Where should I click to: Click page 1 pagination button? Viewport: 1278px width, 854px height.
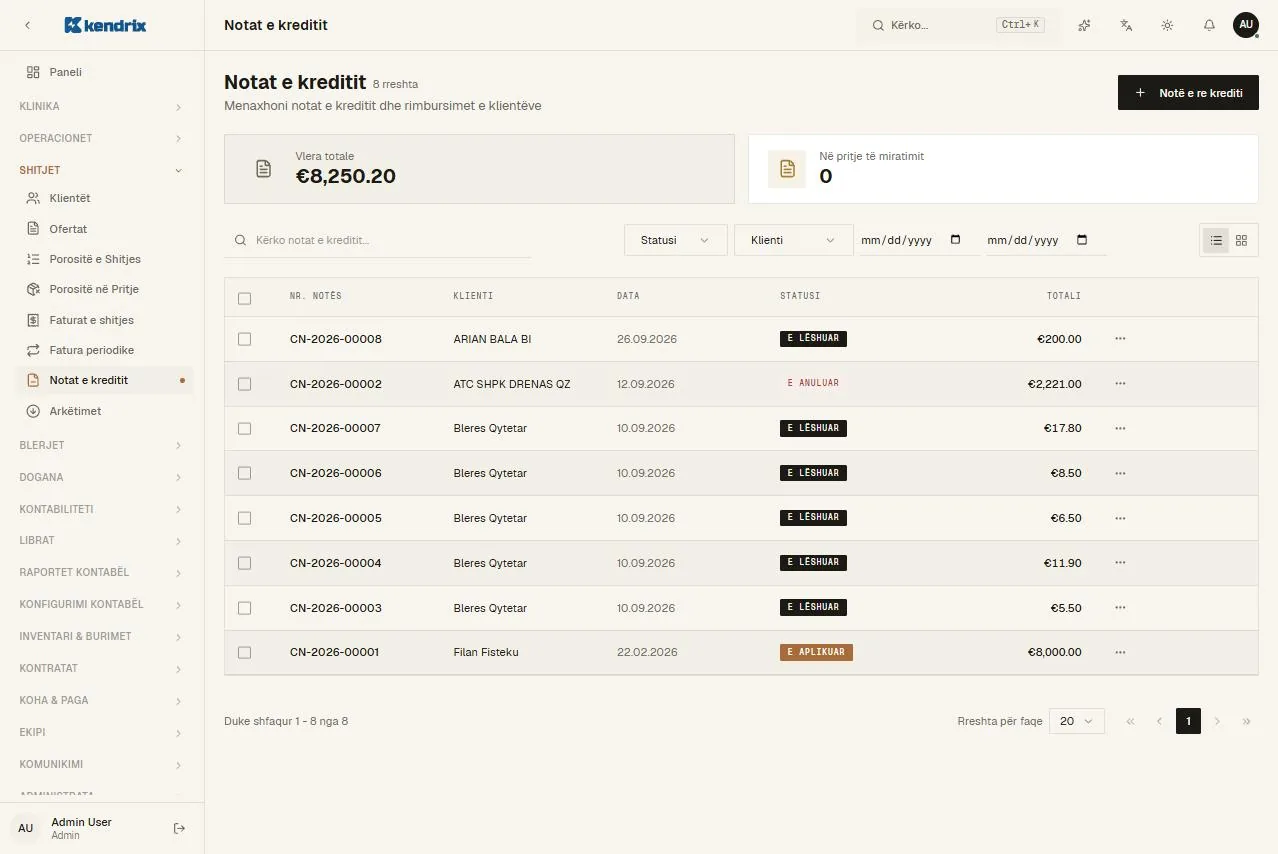tap(1188, 721)
